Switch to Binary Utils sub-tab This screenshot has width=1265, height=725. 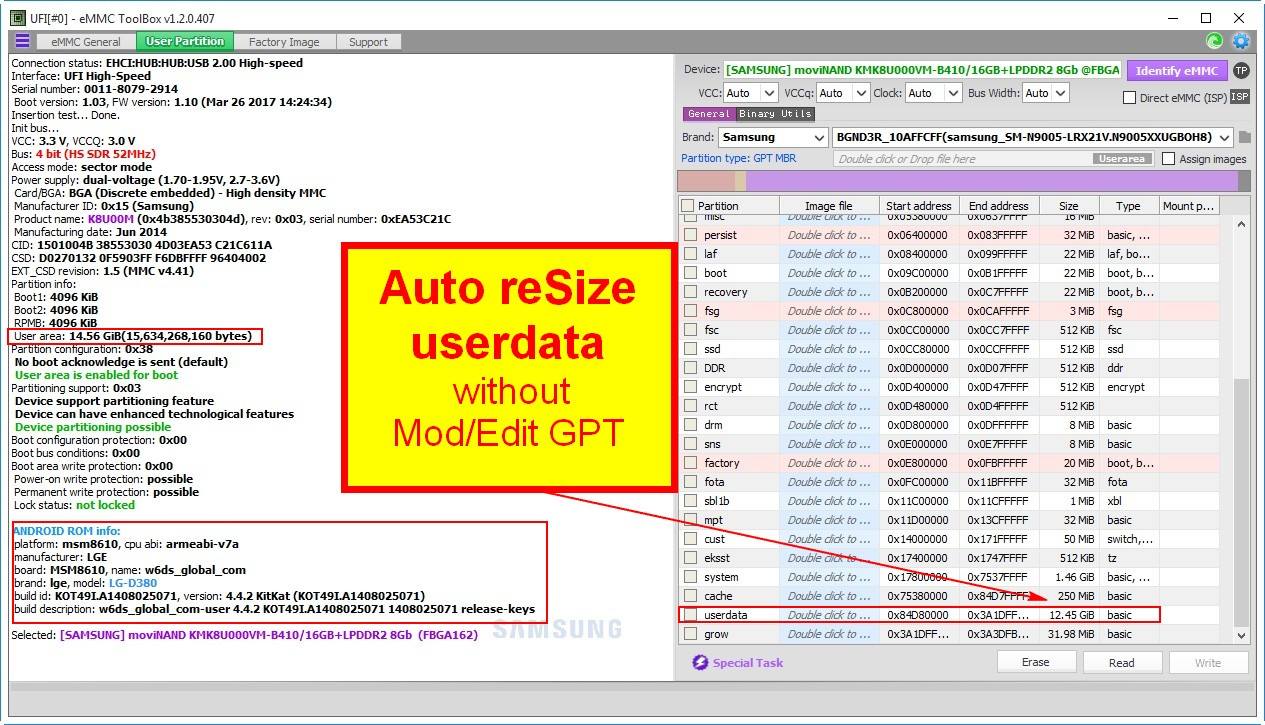coord(776,114)
